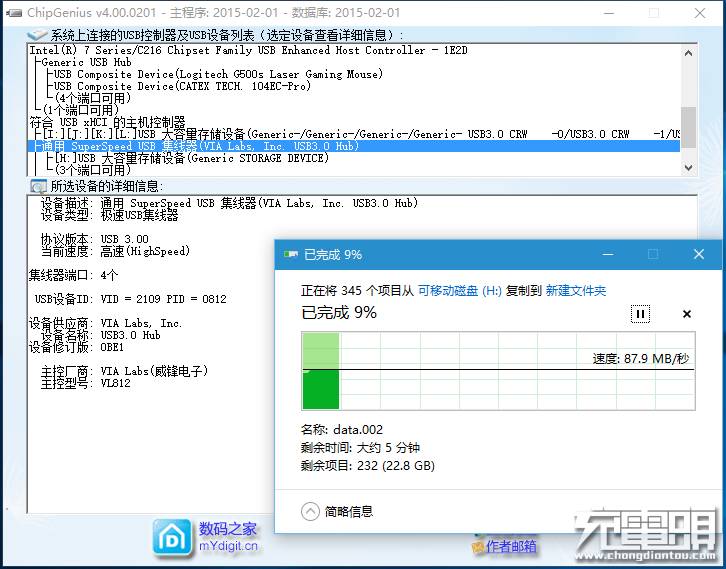Minimize the ChipGenius window
Image resolution: width=726 pixels, height=569 pixels.
tap(609, 13)
